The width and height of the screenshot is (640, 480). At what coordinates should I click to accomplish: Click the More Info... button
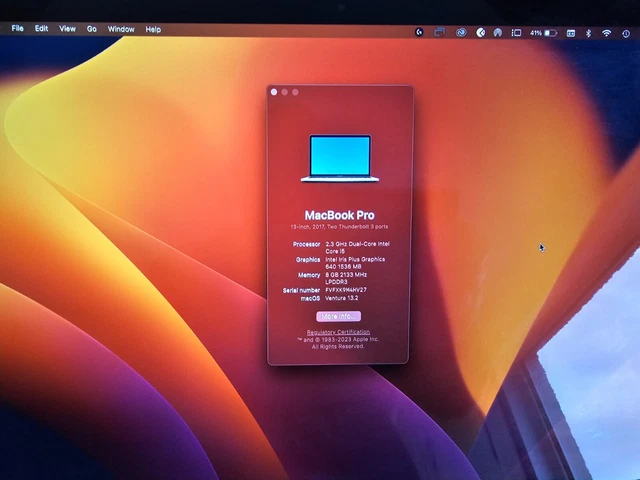tap(338, 316)
